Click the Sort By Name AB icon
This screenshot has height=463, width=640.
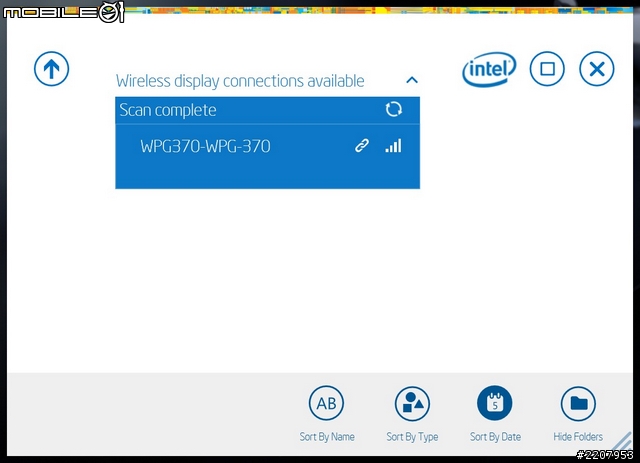327,403
